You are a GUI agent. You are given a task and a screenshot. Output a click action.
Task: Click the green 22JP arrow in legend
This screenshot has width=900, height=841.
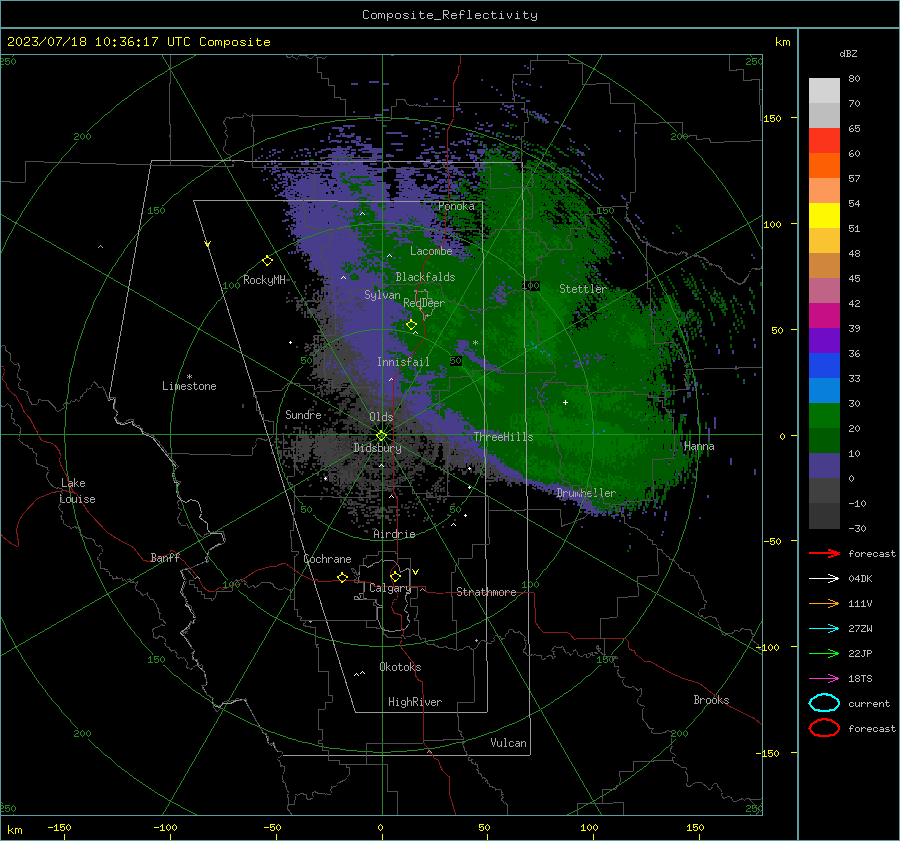click(824, 653)
